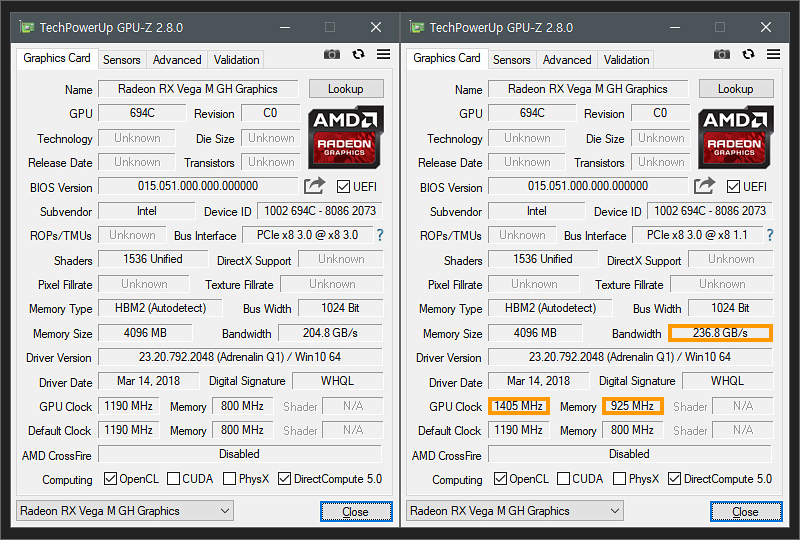The width and height of the screenshot is (800, 540).
Task: Click the 1024 Bit Bus Width field in left window
Action: click(x=340, y=308)
